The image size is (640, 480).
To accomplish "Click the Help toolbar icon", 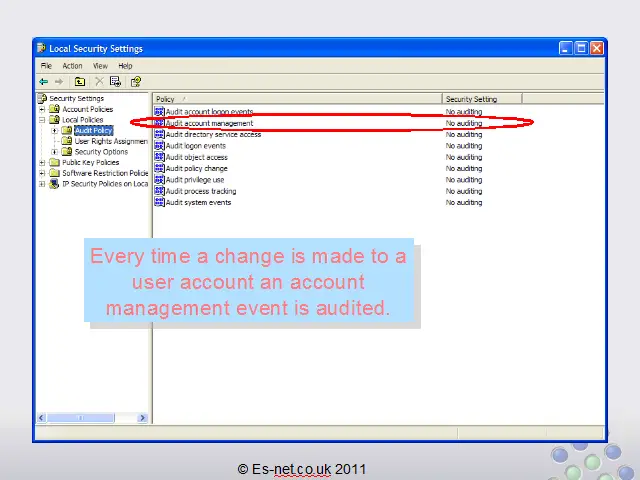I will [x=136, y=82].
